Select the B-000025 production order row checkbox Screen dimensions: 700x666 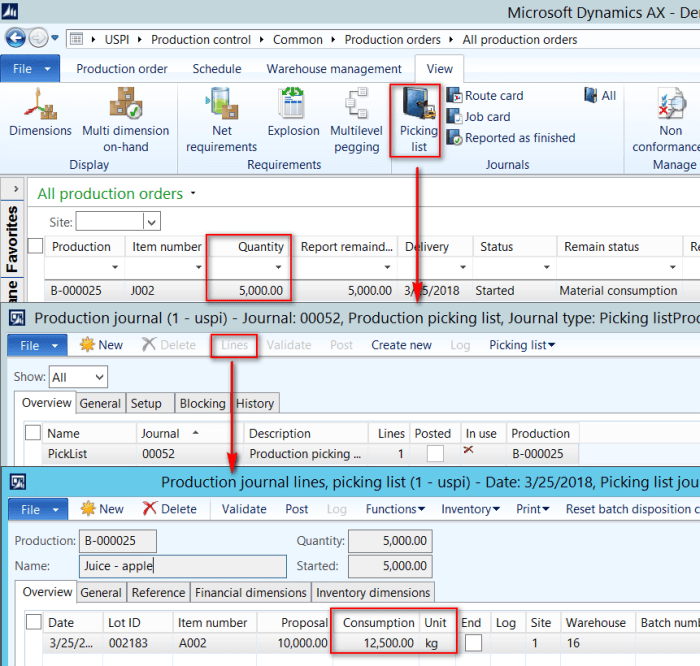(x=36, y=291)
